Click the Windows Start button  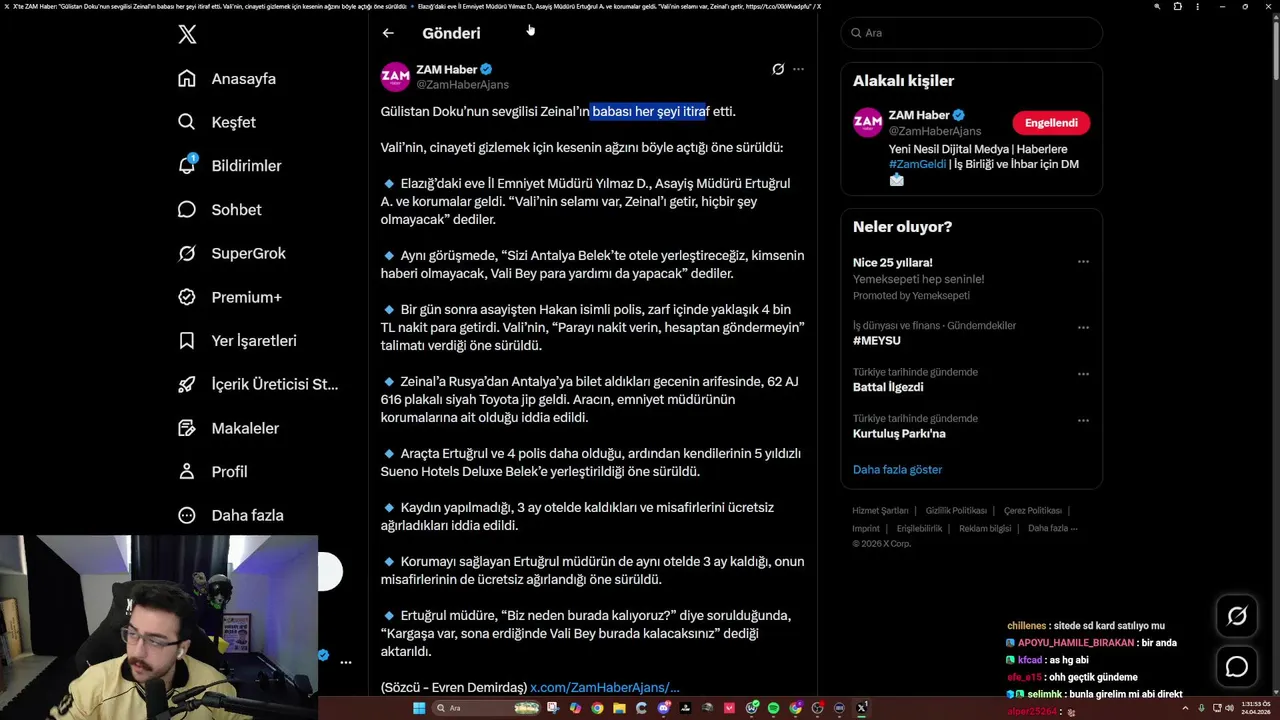point(419,708)
